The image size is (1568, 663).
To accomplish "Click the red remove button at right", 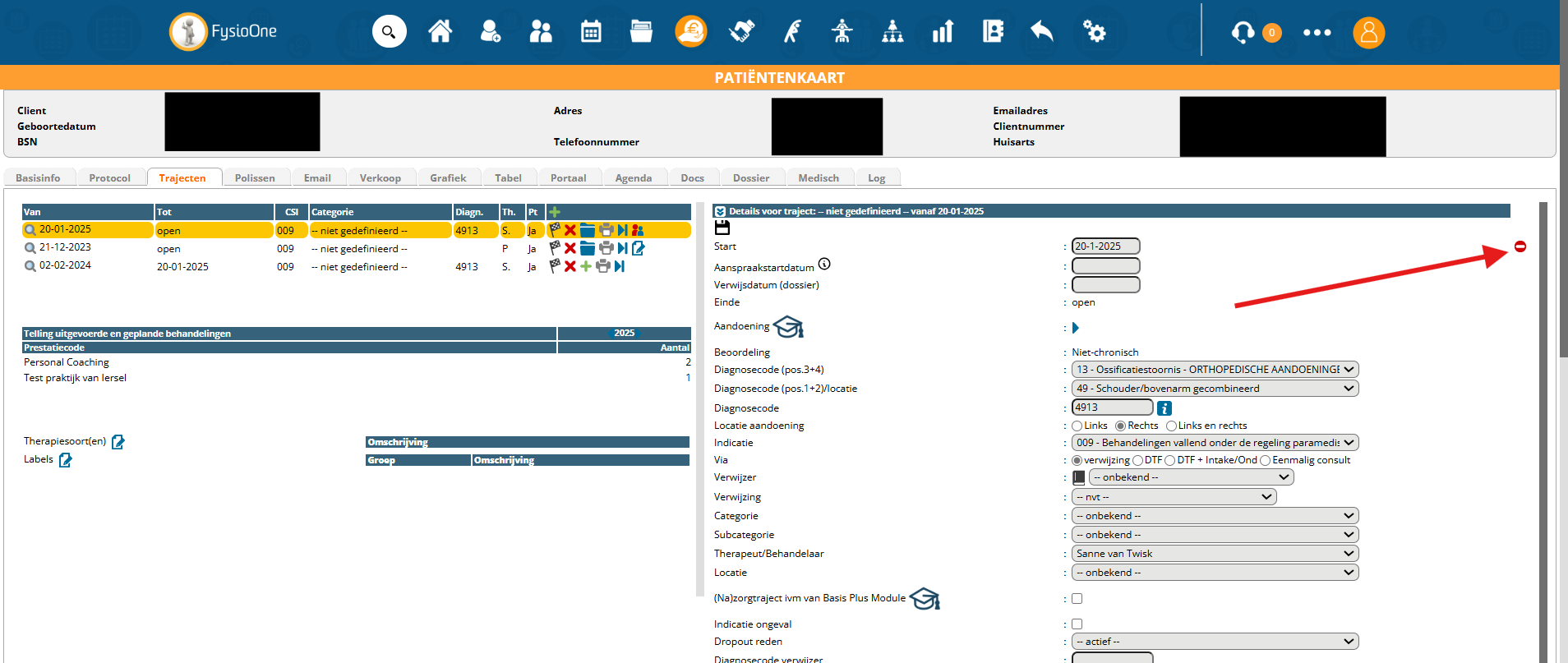I will 1520,246.
